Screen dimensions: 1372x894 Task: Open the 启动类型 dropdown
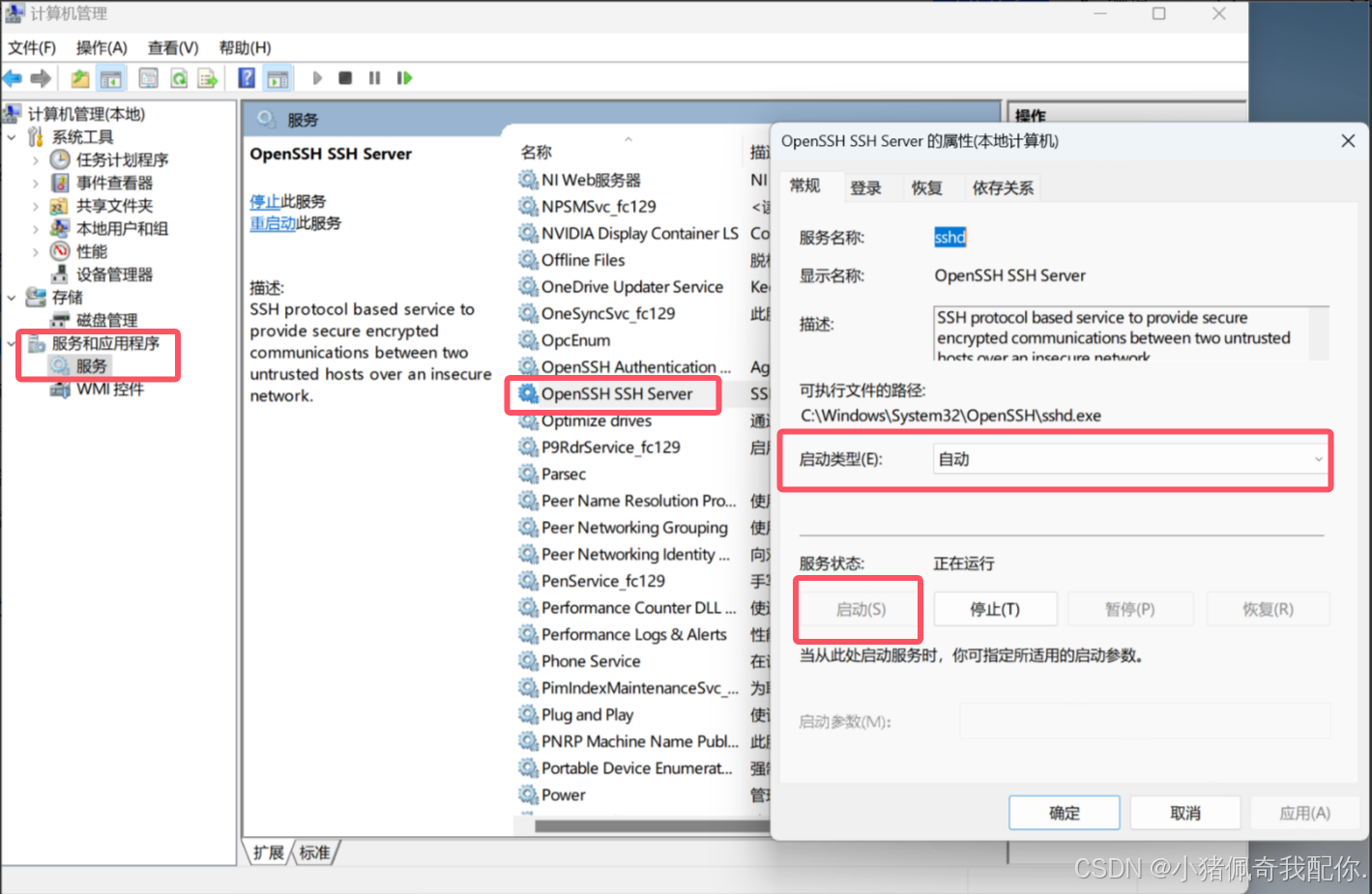[1317, 459]
